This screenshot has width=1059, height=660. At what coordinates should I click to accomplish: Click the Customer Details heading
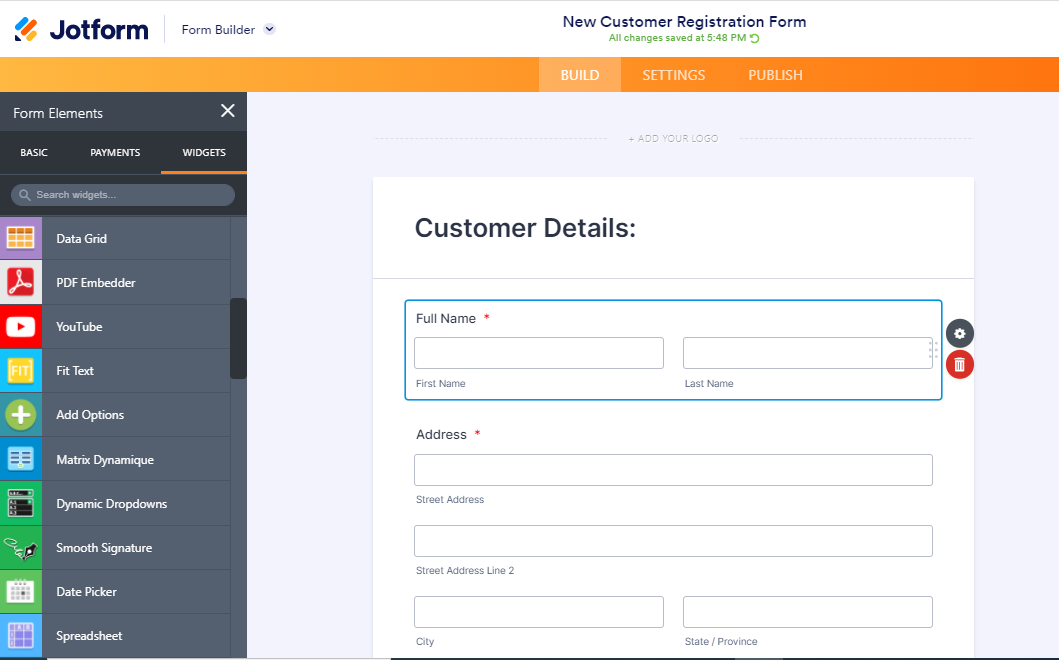tap(525, 228)
